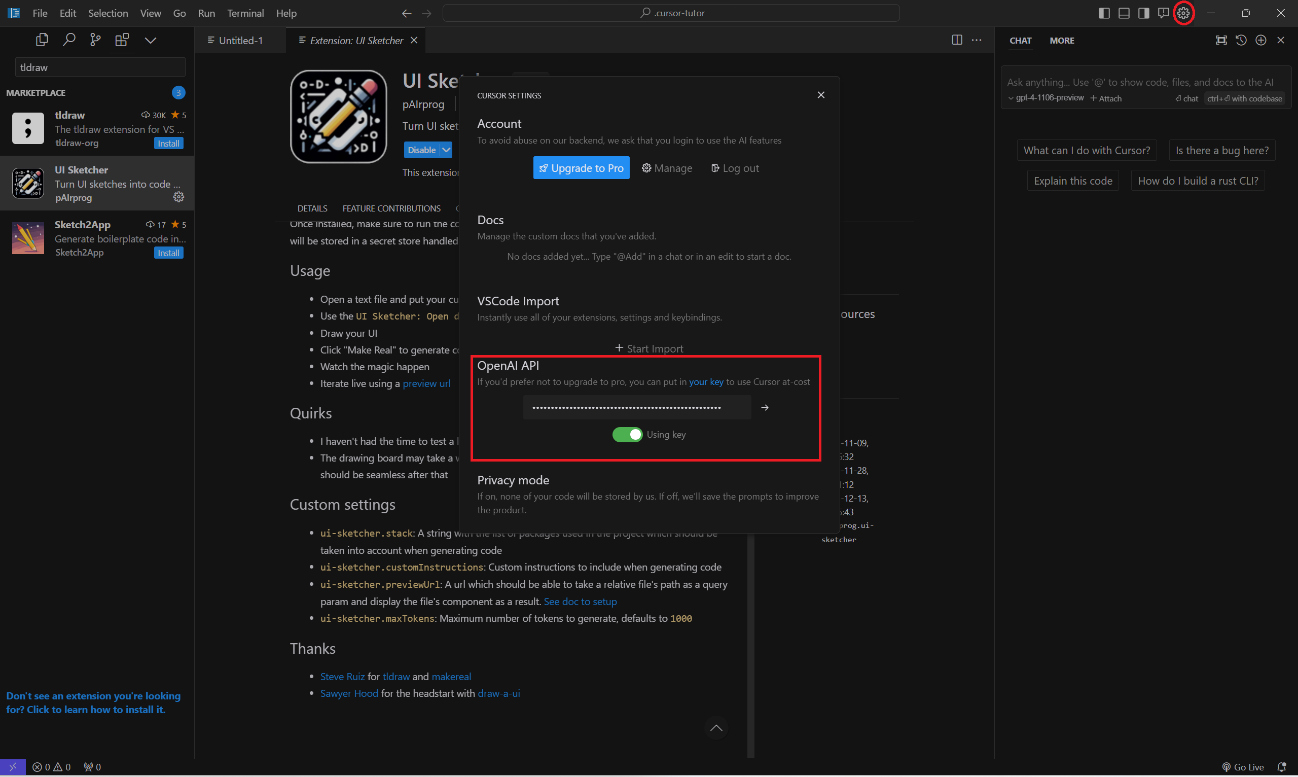This screenshot has width=1298, height=777.
Task: Focus the OpenAI API key input field
Action: (x=636, y=407)
